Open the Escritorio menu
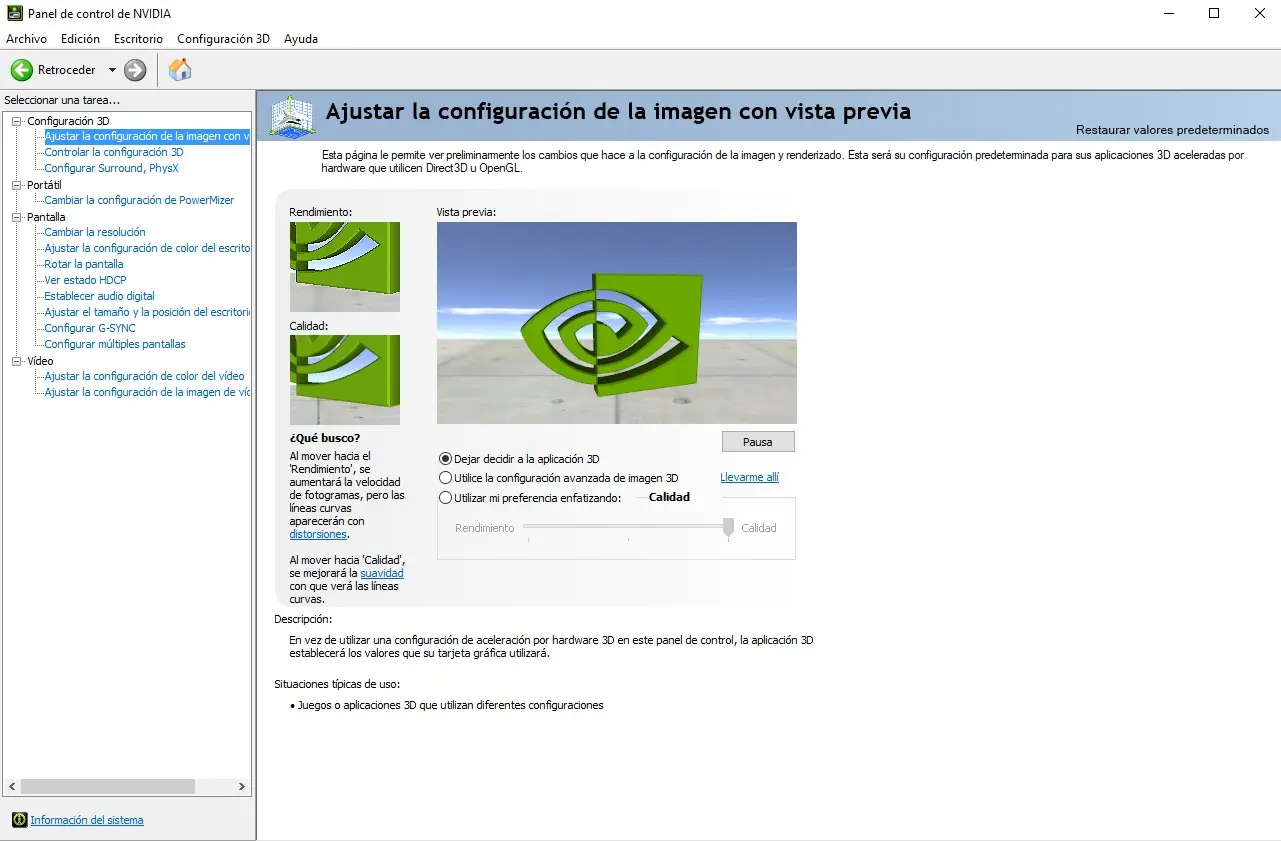Image resolution: width=1281 pixels, height=841 pixels. pyautogui.click(x=138, y=39)
